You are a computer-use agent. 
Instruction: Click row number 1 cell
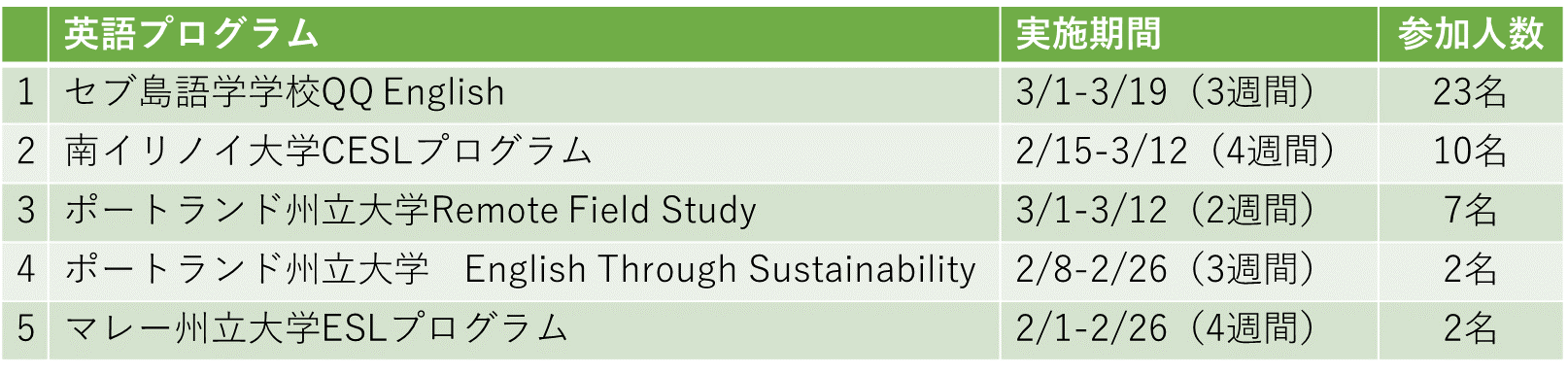(25, 93)
